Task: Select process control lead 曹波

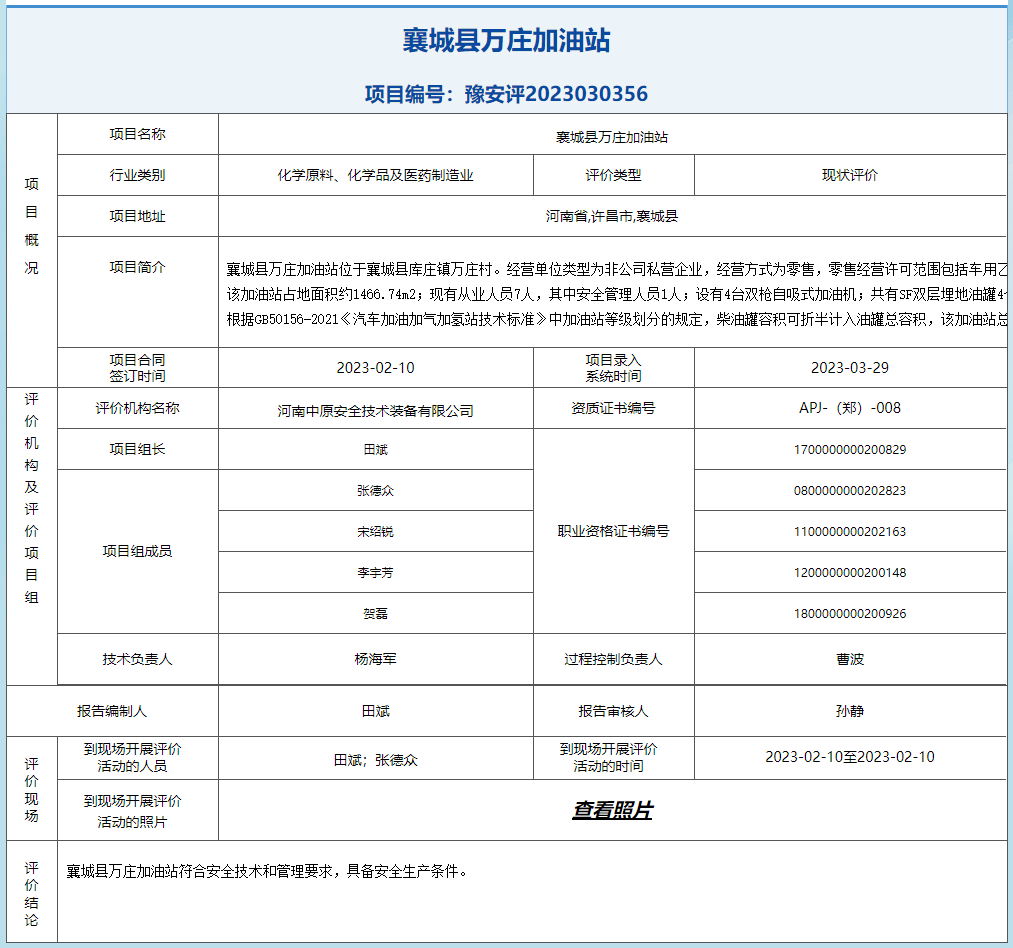Action: coord(850,659)
